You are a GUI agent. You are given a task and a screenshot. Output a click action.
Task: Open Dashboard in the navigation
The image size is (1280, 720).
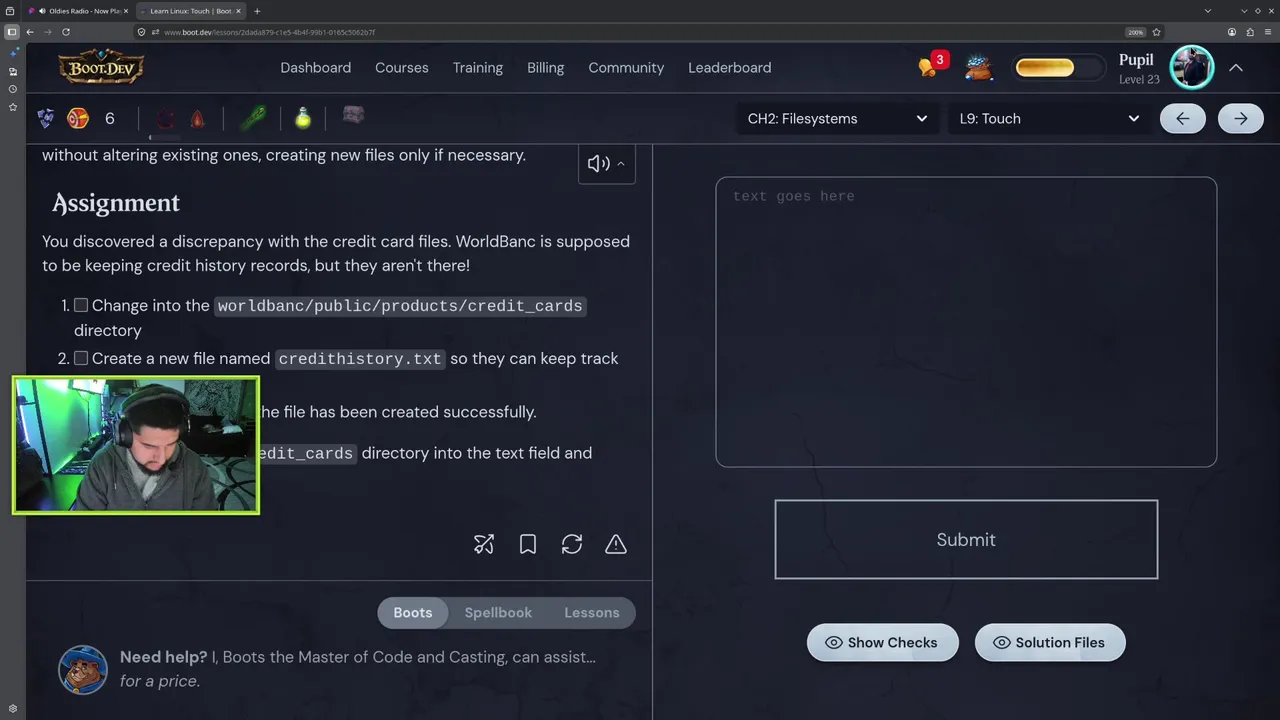click(x=315, y=67)
